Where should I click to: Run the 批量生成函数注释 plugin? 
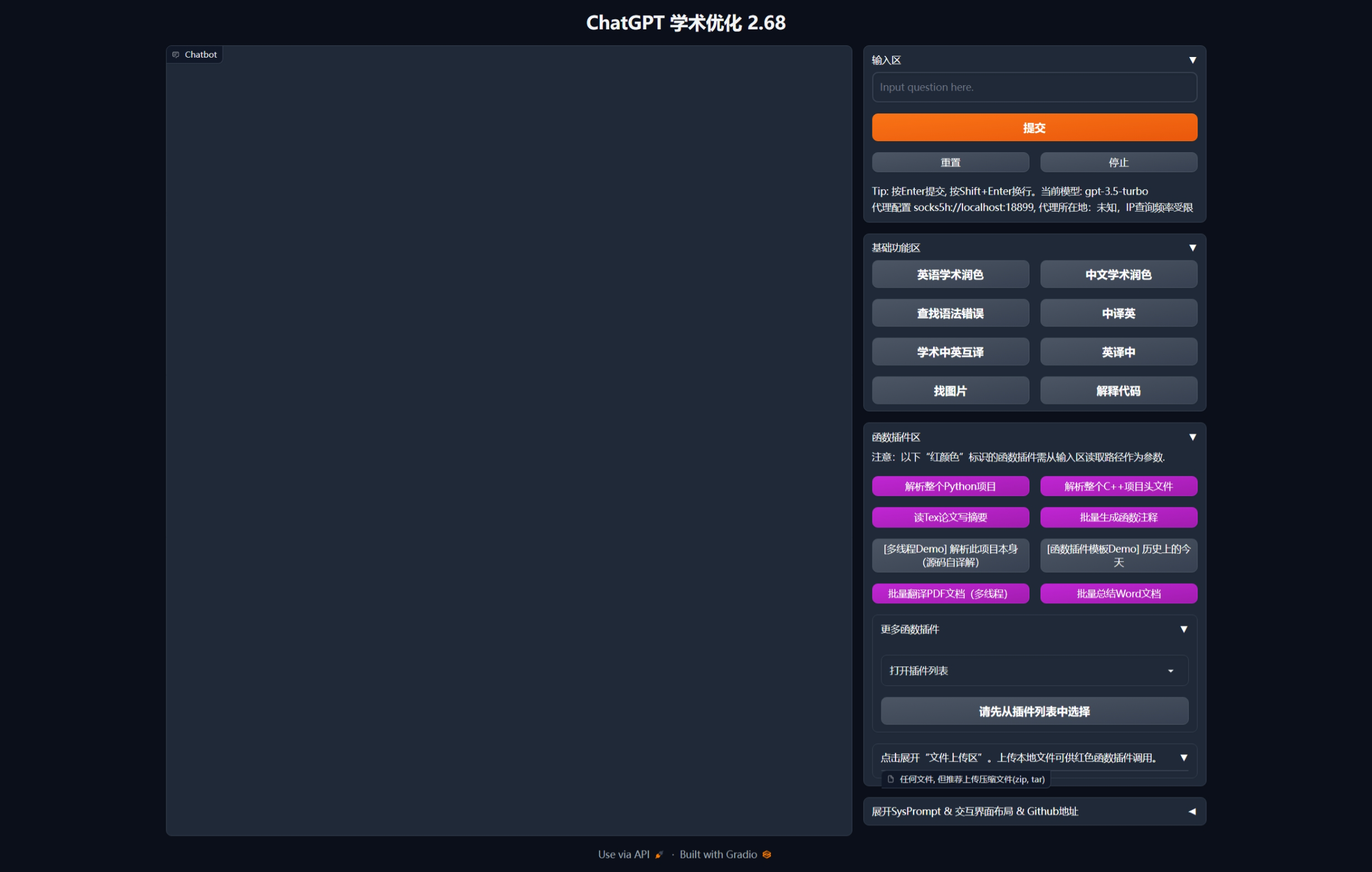pos(1118,518)
